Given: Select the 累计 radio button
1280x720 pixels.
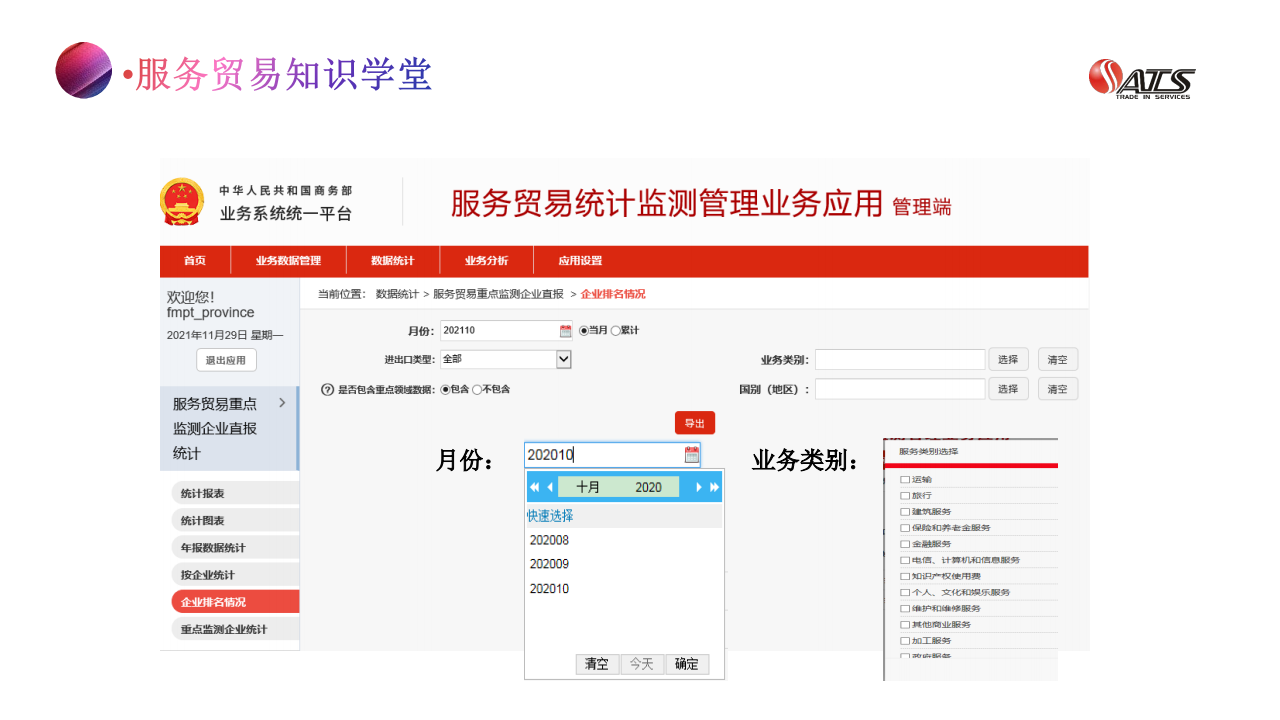Looking at the screenshot, I should pyautogui.click(x=615, y=331).
